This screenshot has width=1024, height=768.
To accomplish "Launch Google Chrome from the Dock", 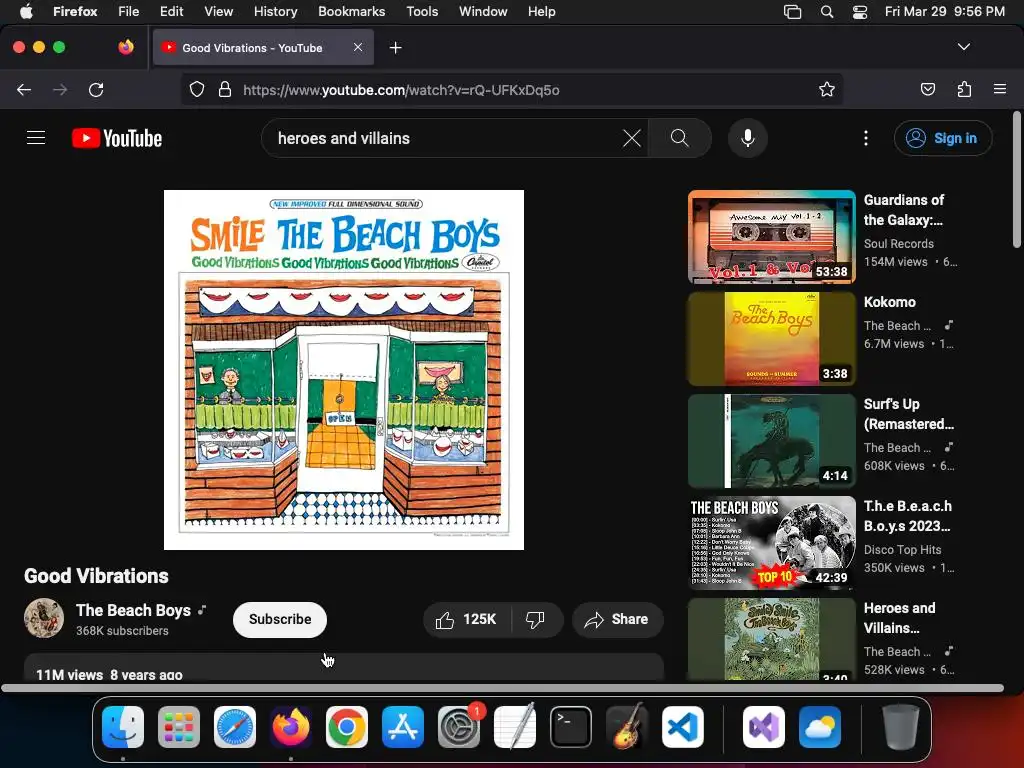I will pos(347,727).
